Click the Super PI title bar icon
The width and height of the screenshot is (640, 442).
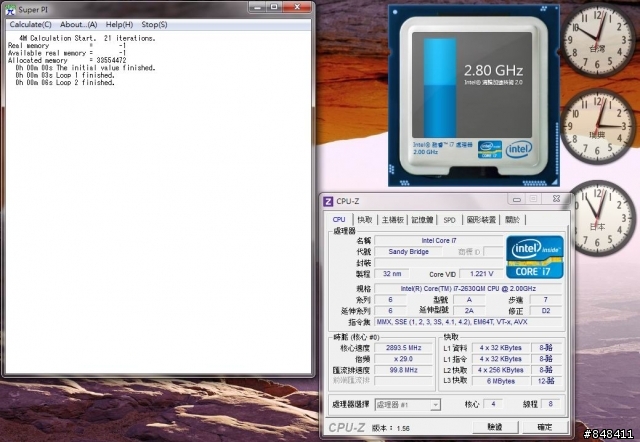click(11, 9)
